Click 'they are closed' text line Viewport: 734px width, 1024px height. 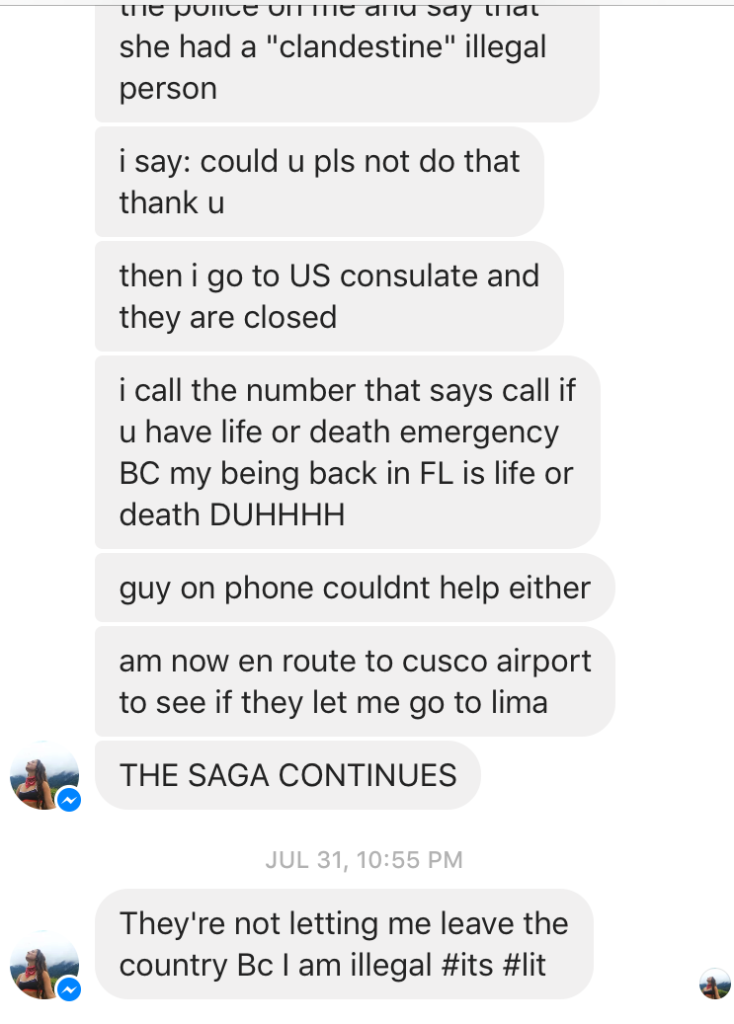[x=228, y=317]
